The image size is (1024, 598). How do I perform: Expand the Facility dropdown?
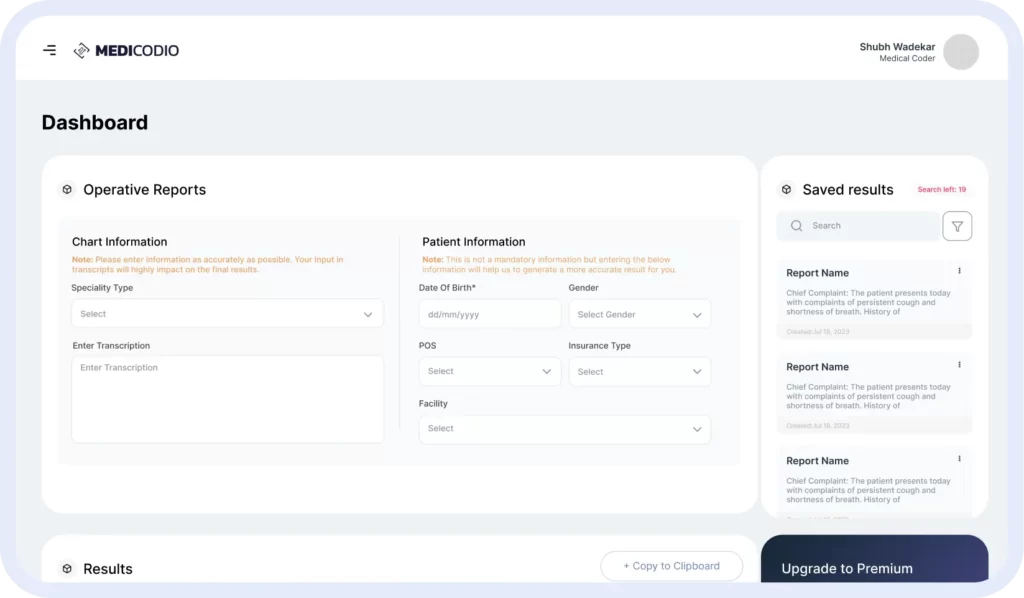[564, 429]
